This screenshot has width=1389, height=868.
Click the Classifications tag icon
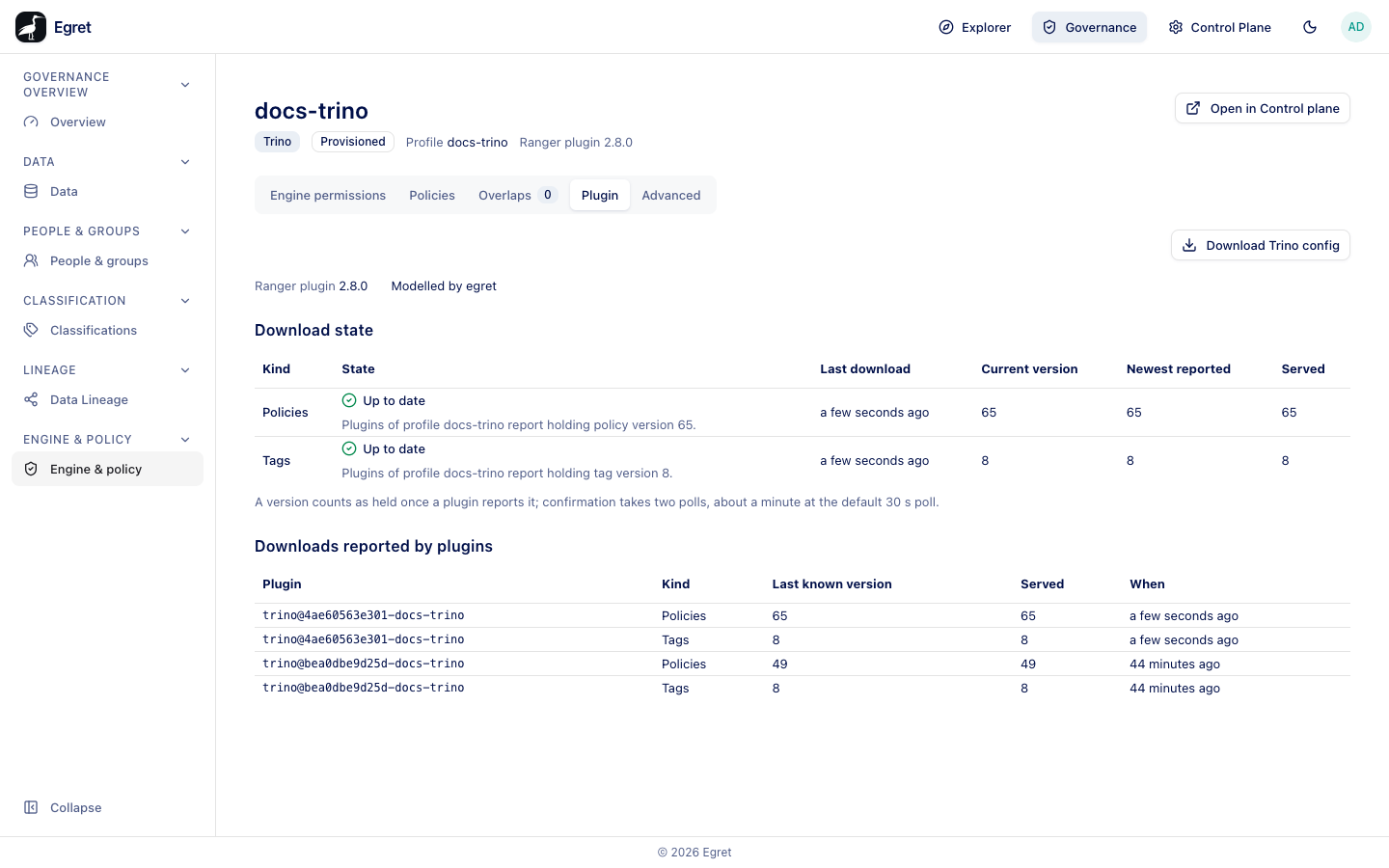coord(31,331)
